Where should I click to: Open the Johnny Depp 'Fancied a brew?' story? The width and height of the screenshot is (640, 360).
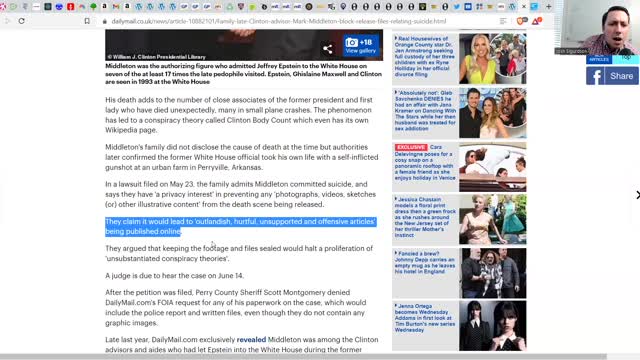[x=425, y=262]
